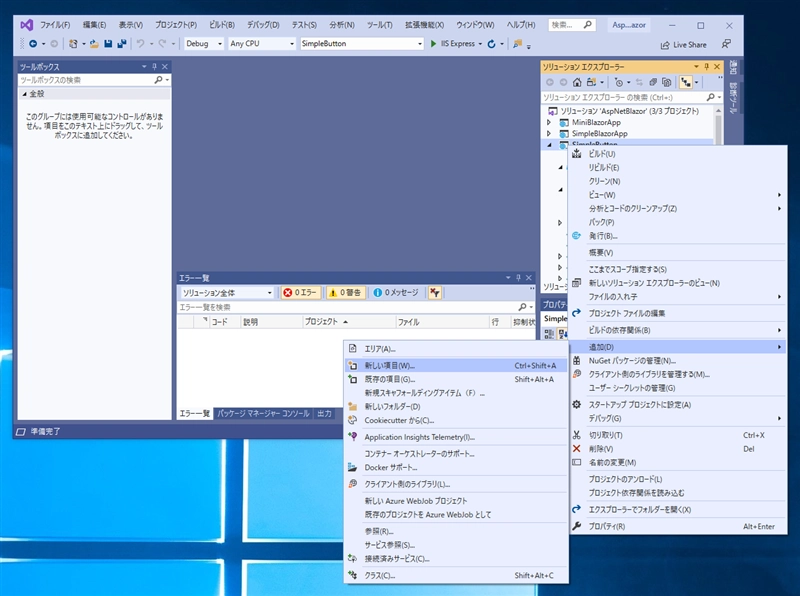The height and width of the screenshot is (596, 800).
Task: Choose Docker サポート... in submenu
Action: [456, 467]
